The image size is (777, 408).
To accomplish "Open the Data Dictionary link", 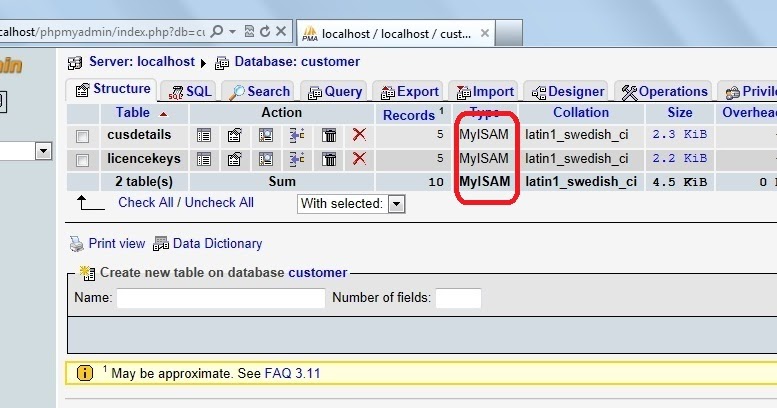I will tap(217, 244).
